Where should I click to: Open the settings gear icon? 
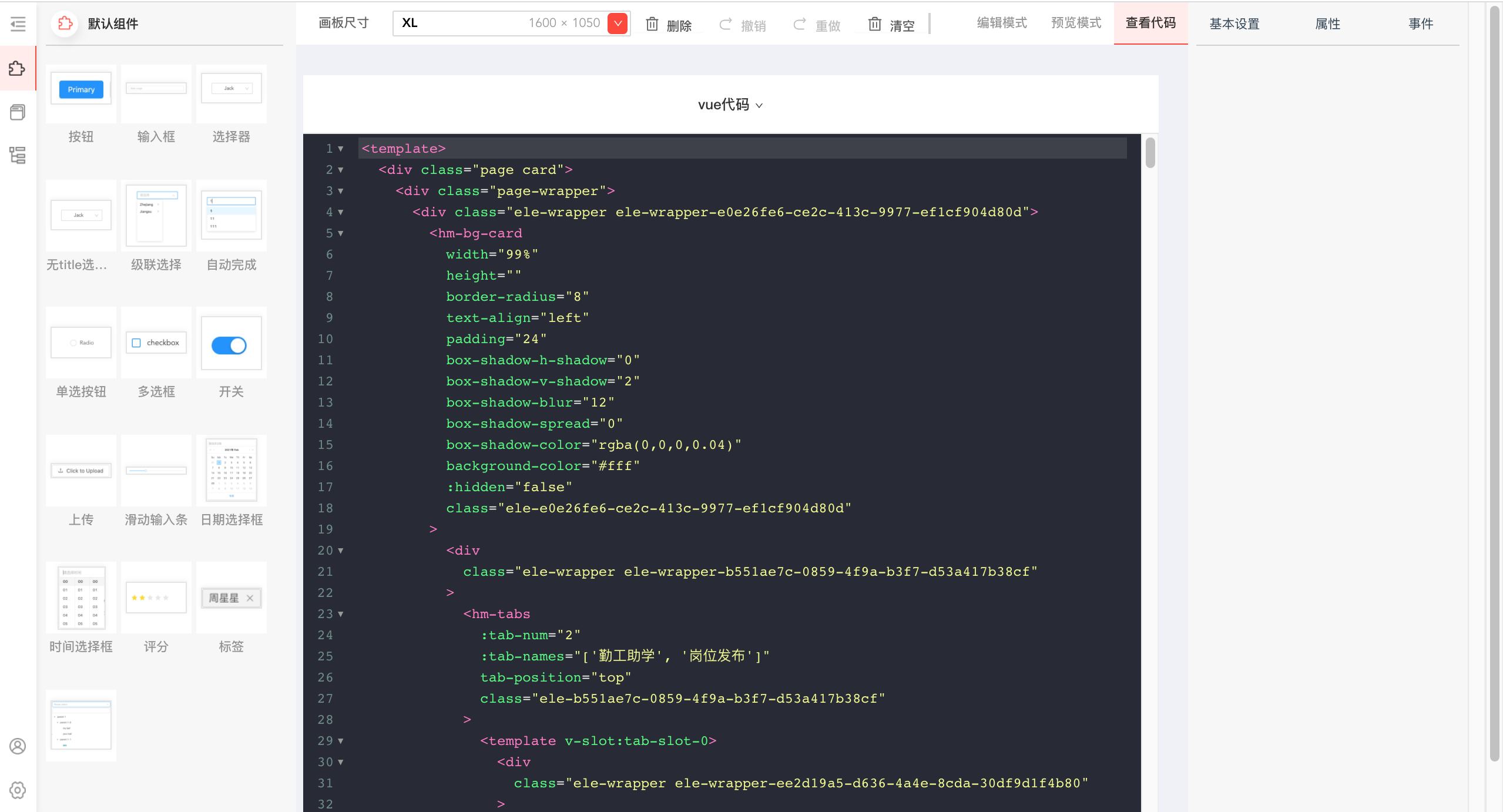(x=18, y=790)
